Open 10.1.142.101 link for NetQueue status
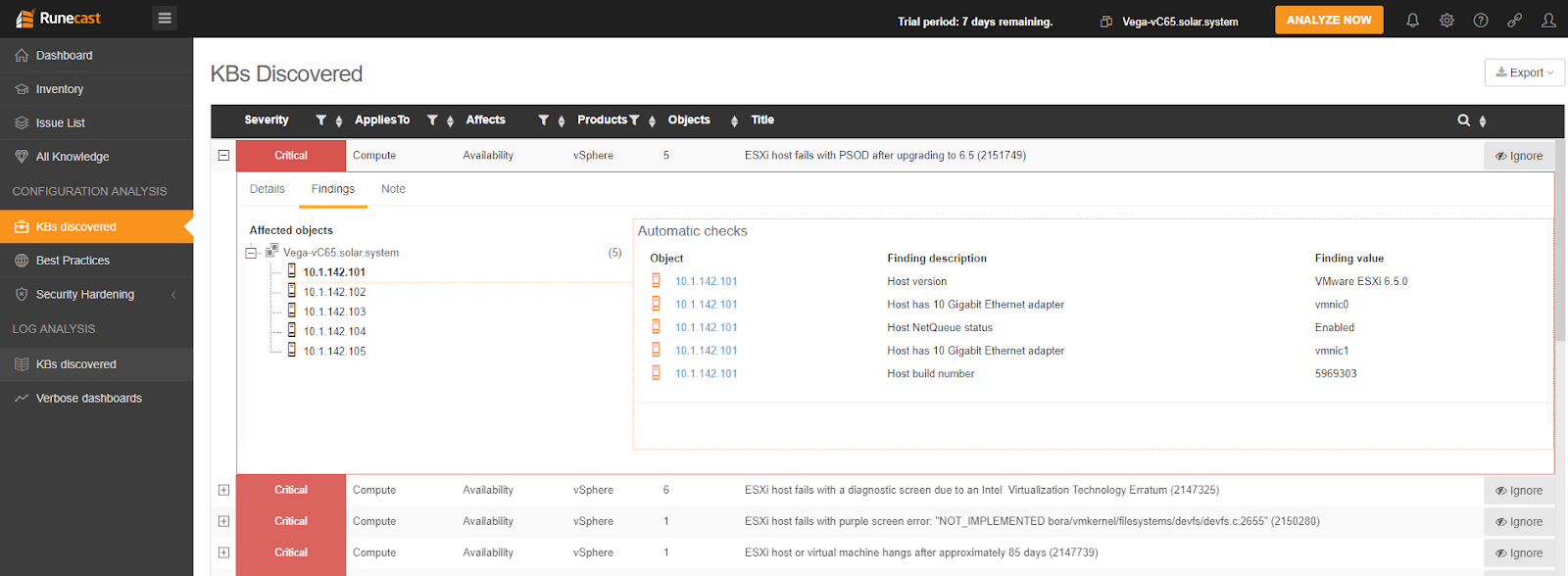 [x=706, y=327]
